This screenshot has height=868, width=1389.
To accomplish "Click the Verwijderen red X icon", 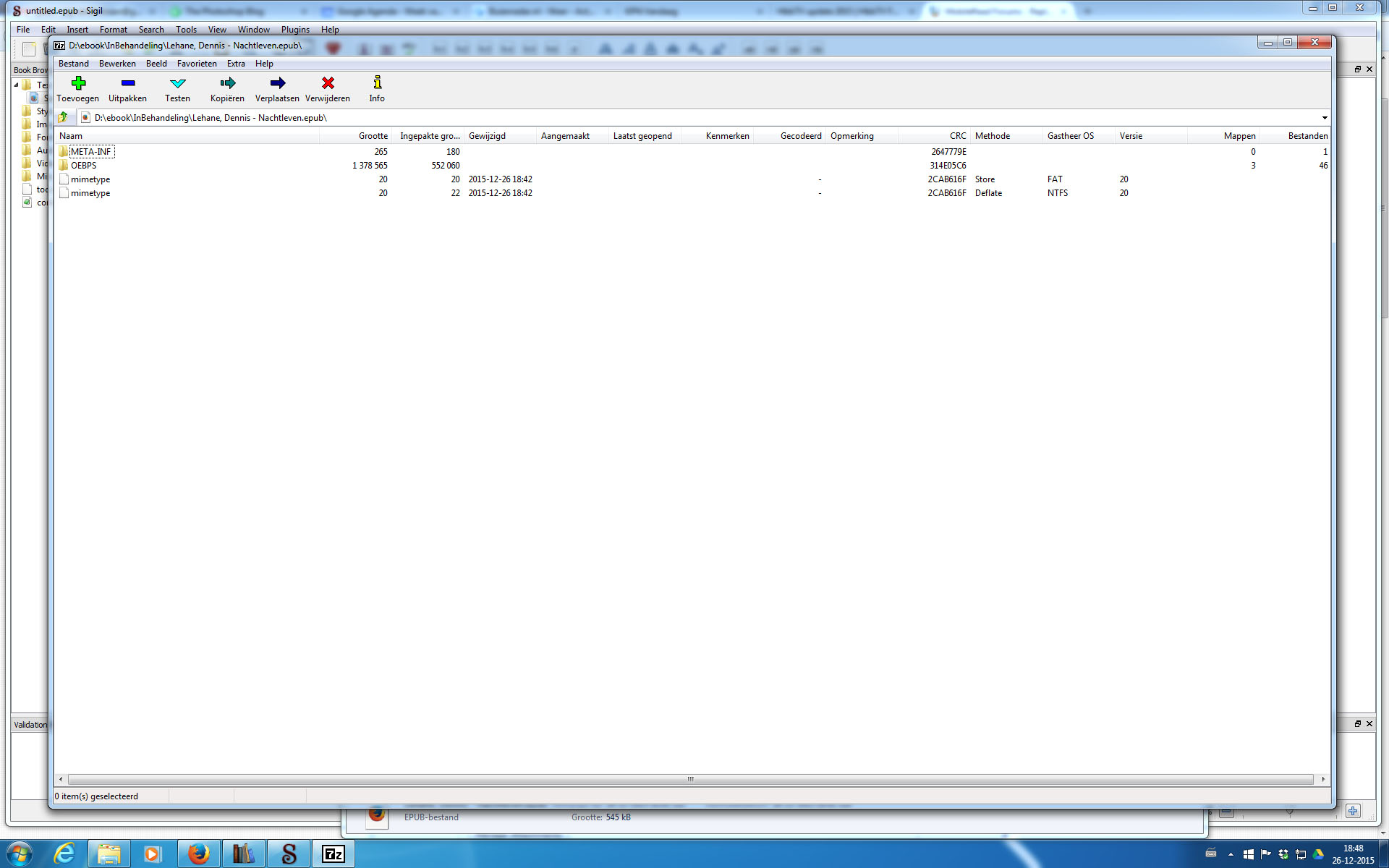I will [328, 83].
